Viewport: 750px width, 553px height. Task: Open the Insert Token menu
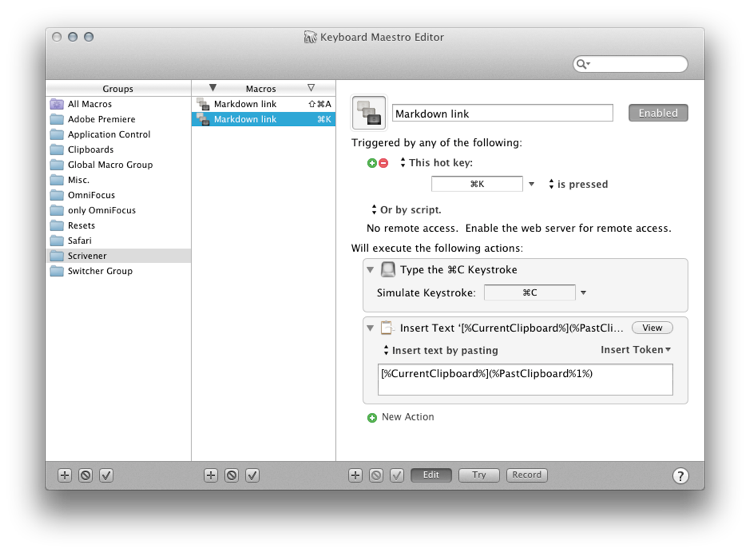(x=635, y=350)
